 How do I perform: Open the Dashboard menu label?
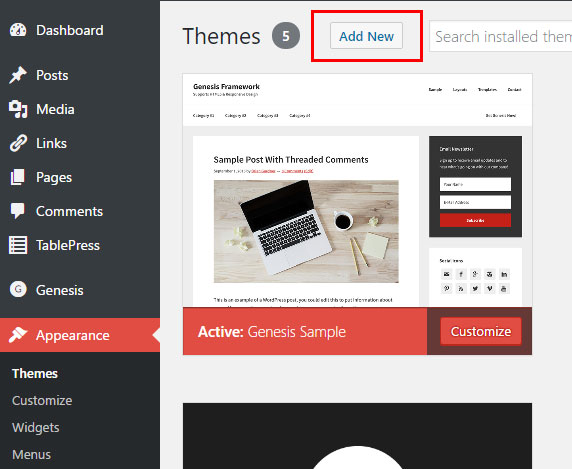tap(70, 30)
